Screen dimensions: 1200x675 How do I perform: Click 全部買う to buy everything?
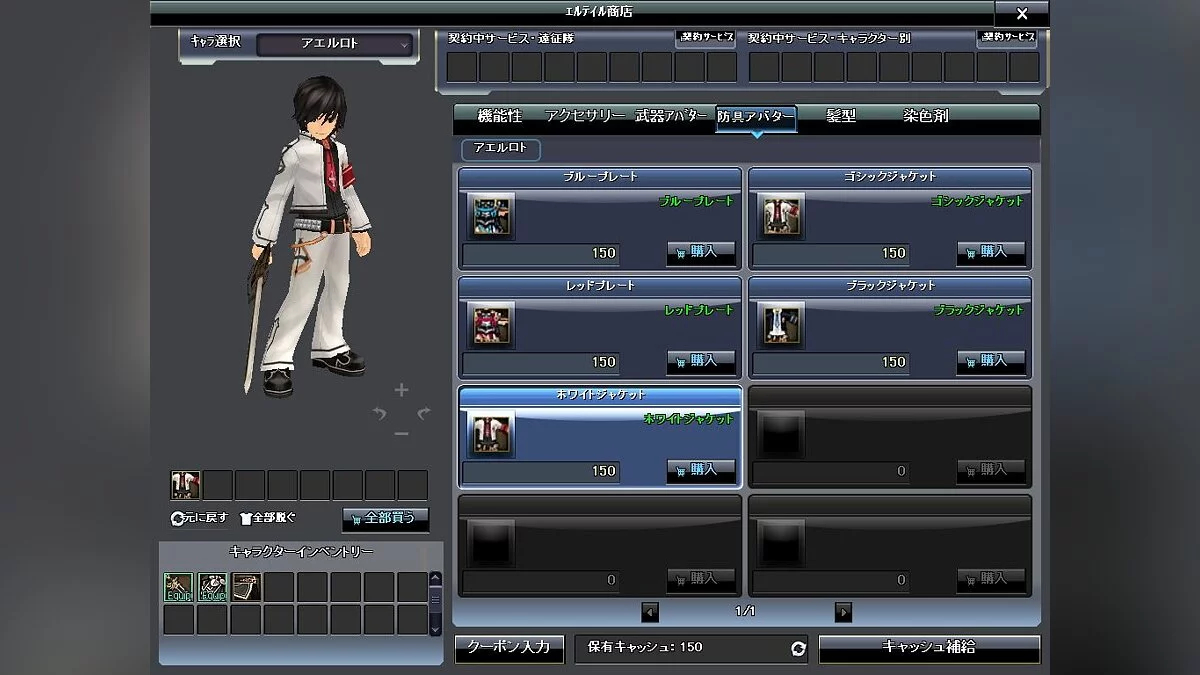click(x=385, y=520)
